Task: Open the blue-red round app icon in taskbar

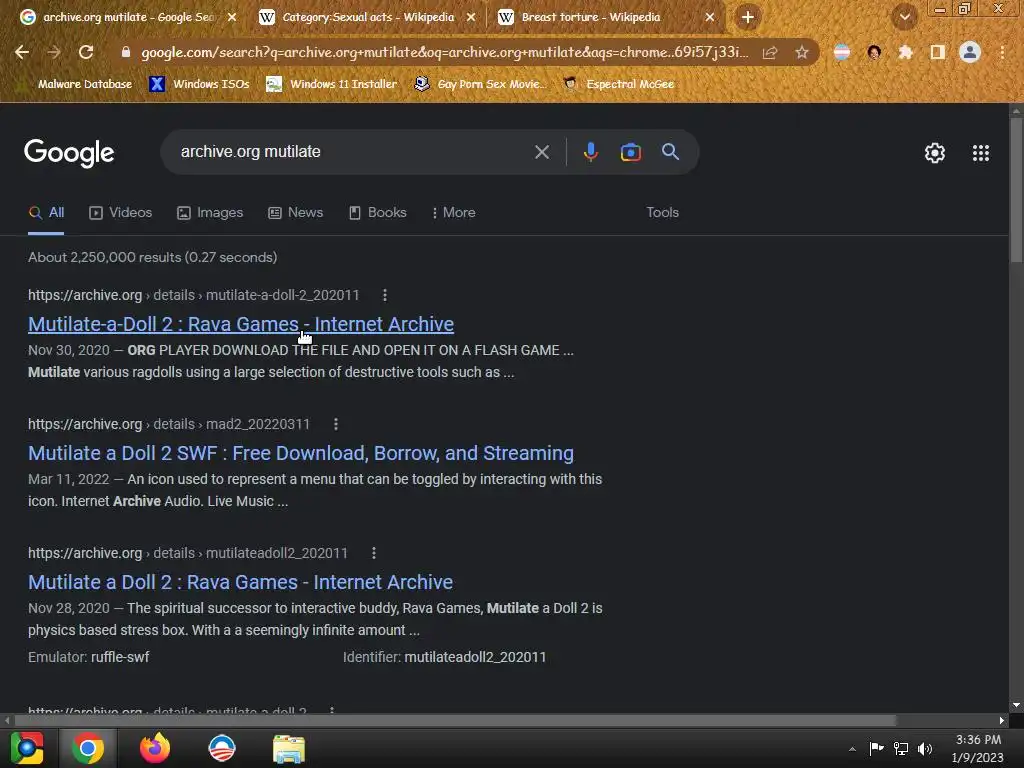Action: click(222, 748)
